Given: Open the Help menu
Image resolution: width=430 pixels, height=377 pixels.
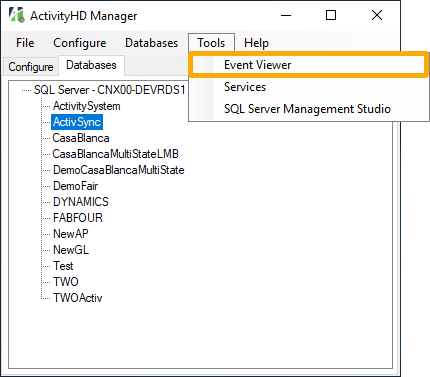Looking at the screenshot, I should tap(256, 43).
